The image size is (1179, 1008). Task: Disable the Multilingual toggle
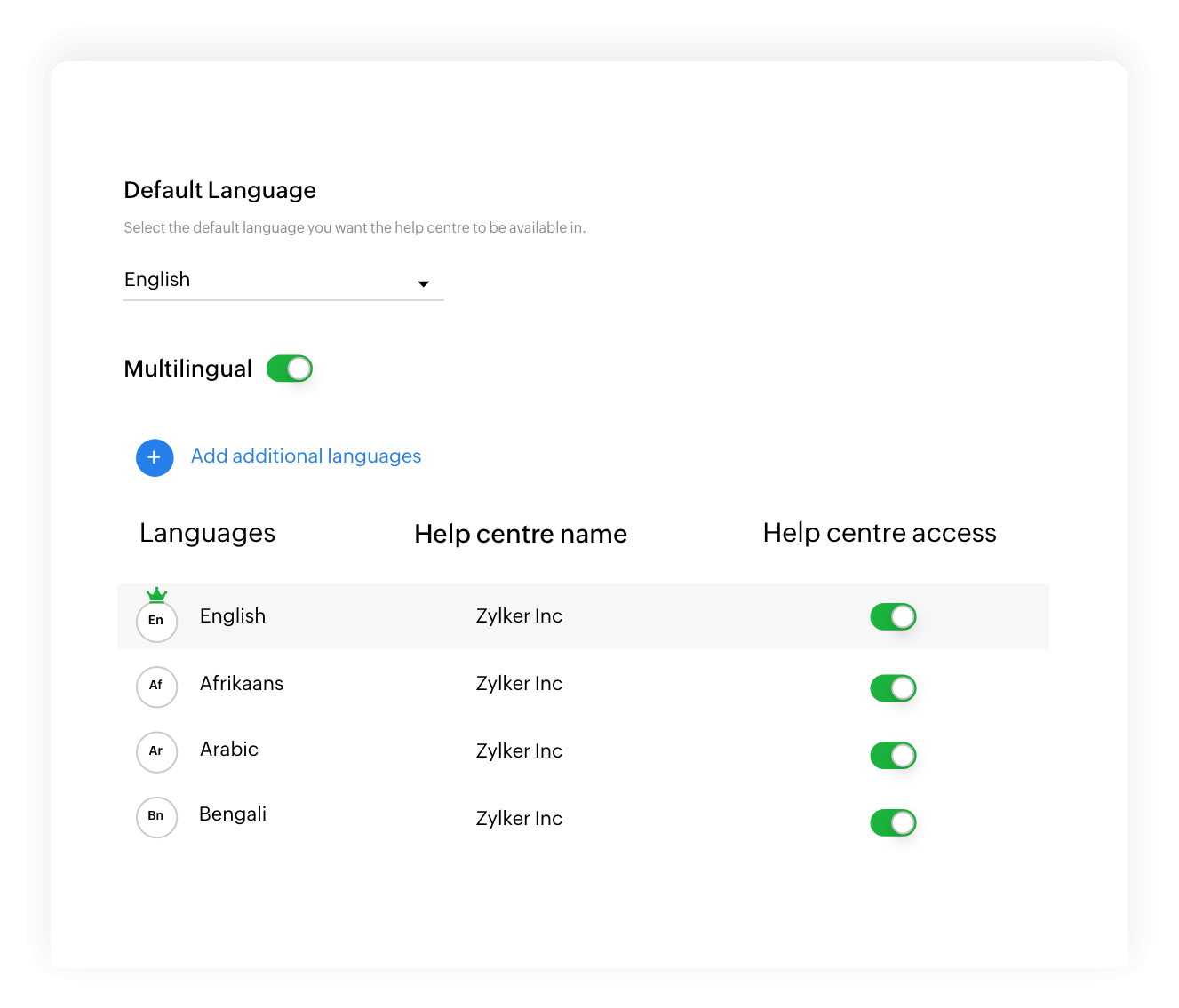coord(289,368)
